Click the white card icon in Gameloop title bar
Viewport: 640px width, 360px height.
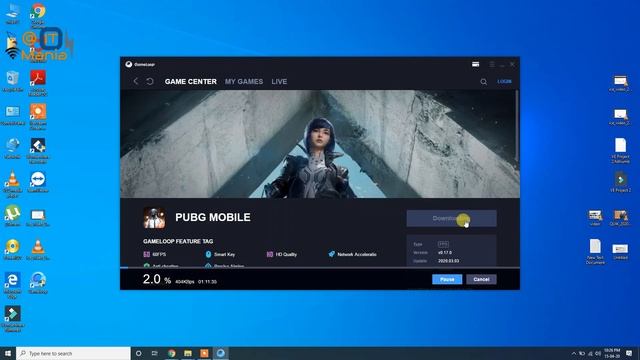click(476, 64)
